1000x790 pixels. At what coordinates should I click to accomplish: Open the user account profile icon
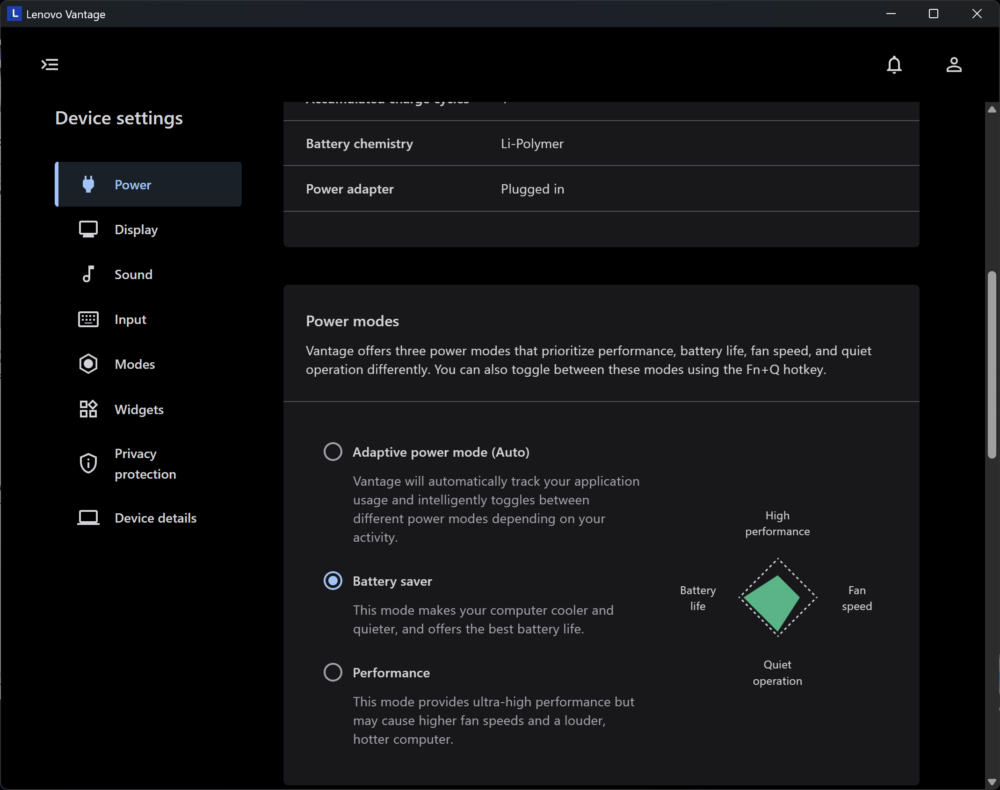pyautogui.click(x=953, y=64)
